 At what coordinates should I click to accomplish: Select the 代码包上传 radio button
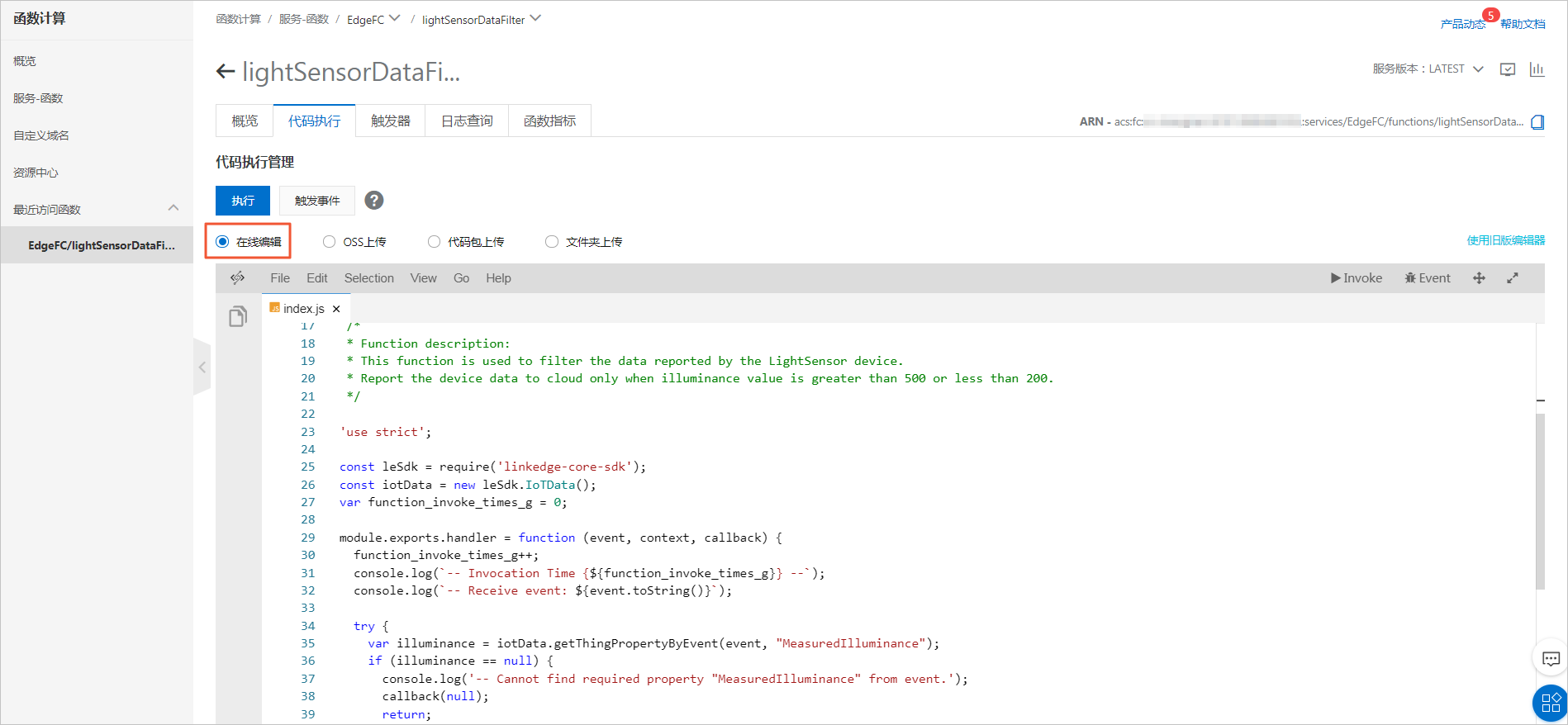pos(434,242)
